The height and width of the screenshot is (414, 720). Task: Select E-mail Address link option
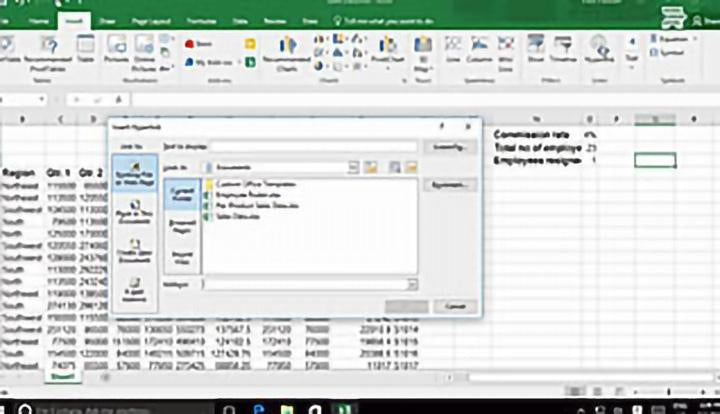pyautogui.click(x=135, y=290)
